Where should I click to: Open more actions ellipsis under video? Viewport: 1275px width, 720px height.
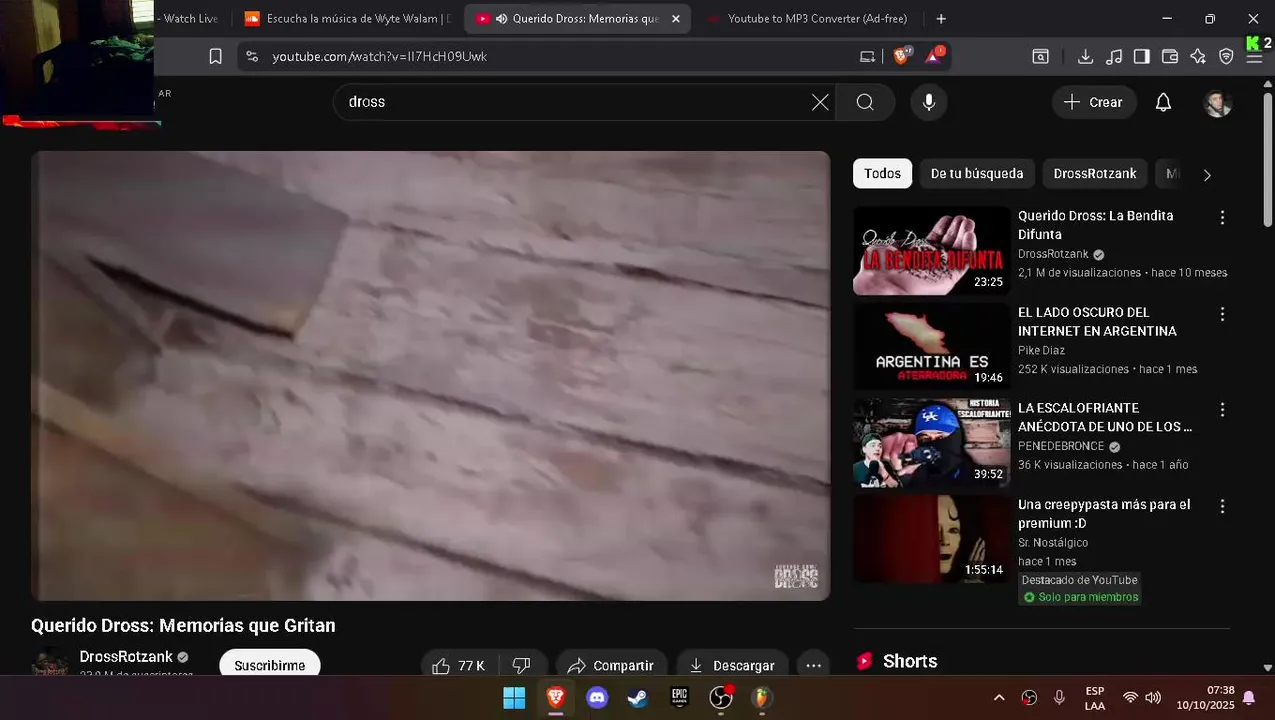813,665
